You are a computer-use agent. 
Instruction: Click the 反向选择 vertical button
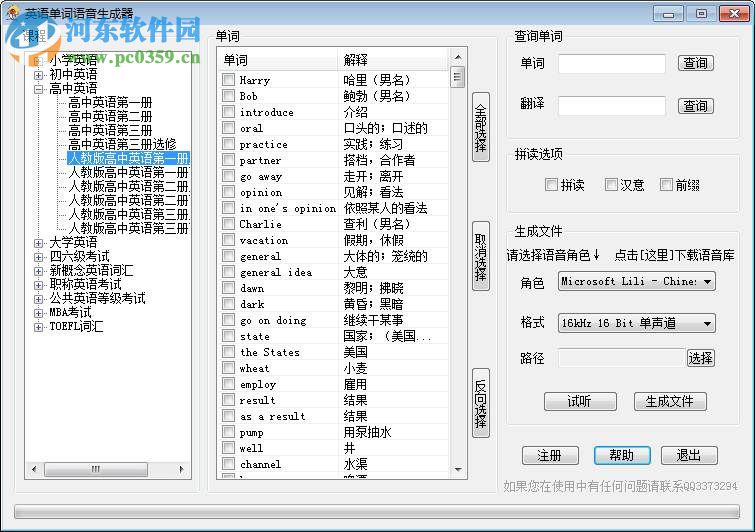pos(481,403)
